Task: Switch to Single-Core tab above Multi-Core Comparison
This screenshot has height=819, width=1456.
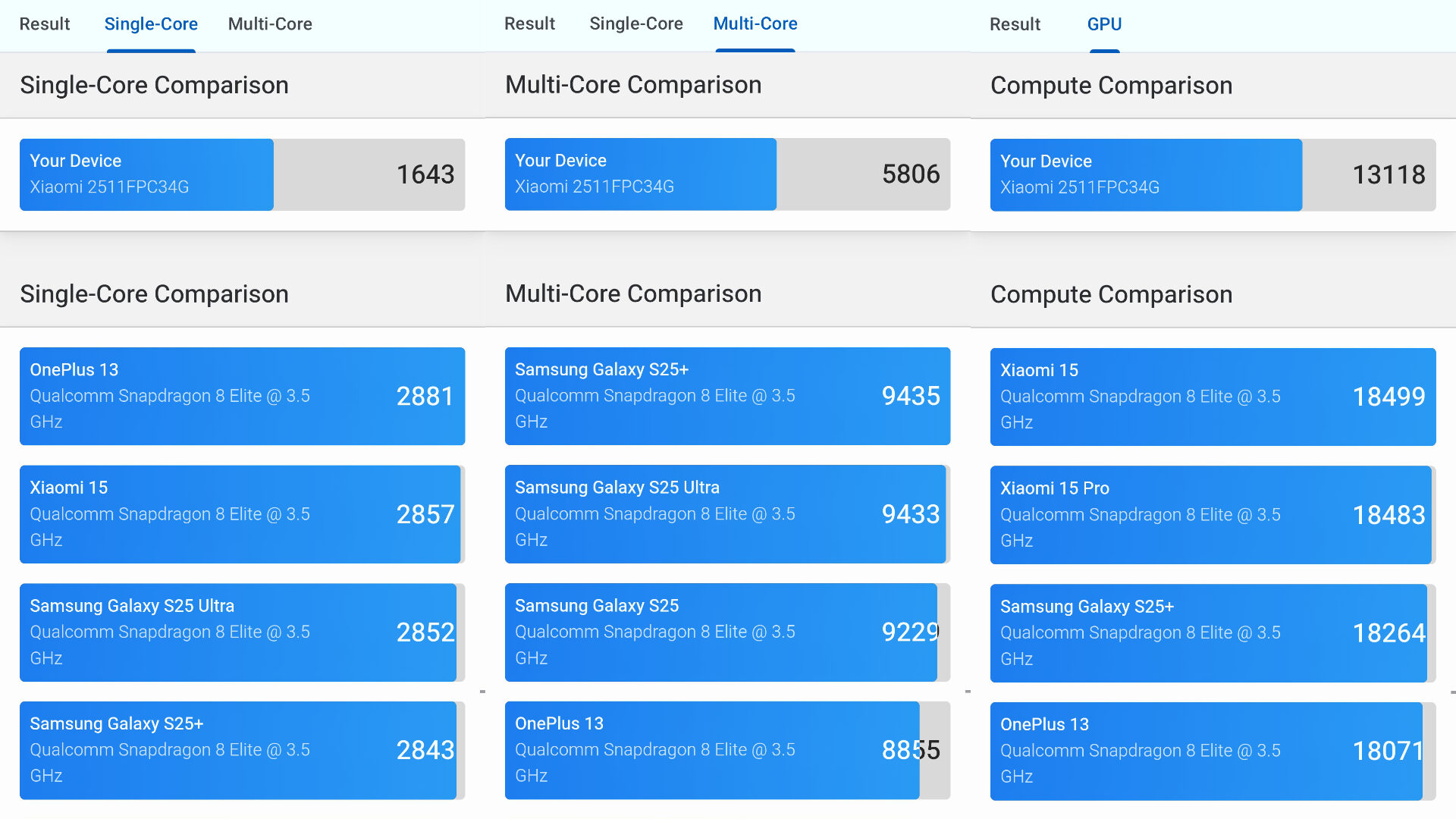Action: click(636, 24)
